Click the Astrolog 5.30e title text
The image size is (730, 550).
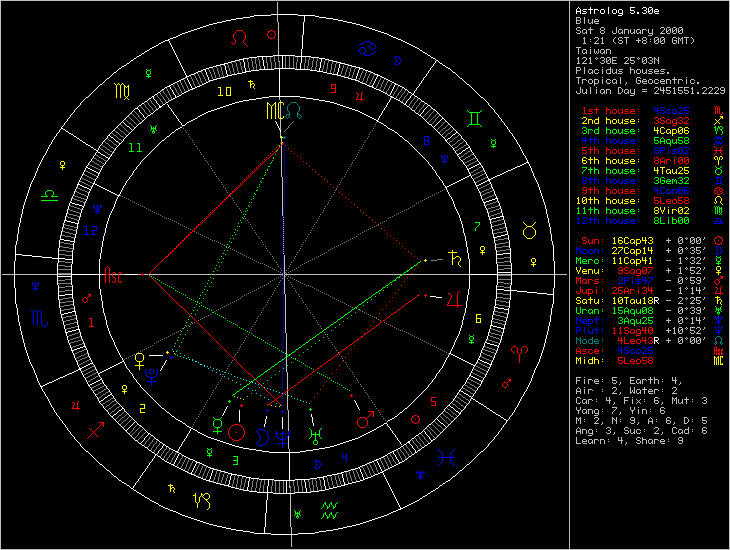617,10
